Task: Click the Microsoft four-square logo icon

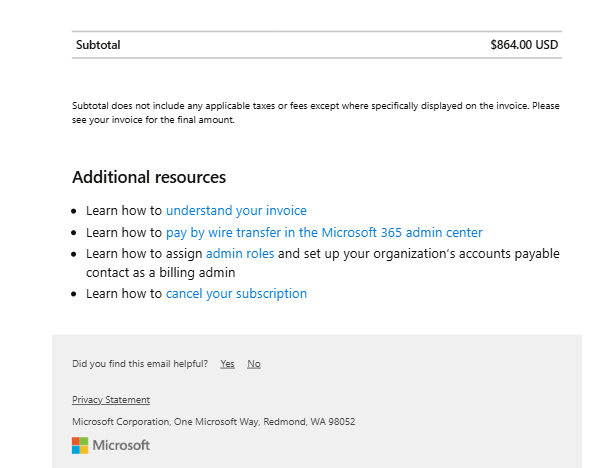Action: (x=80, y=445)
